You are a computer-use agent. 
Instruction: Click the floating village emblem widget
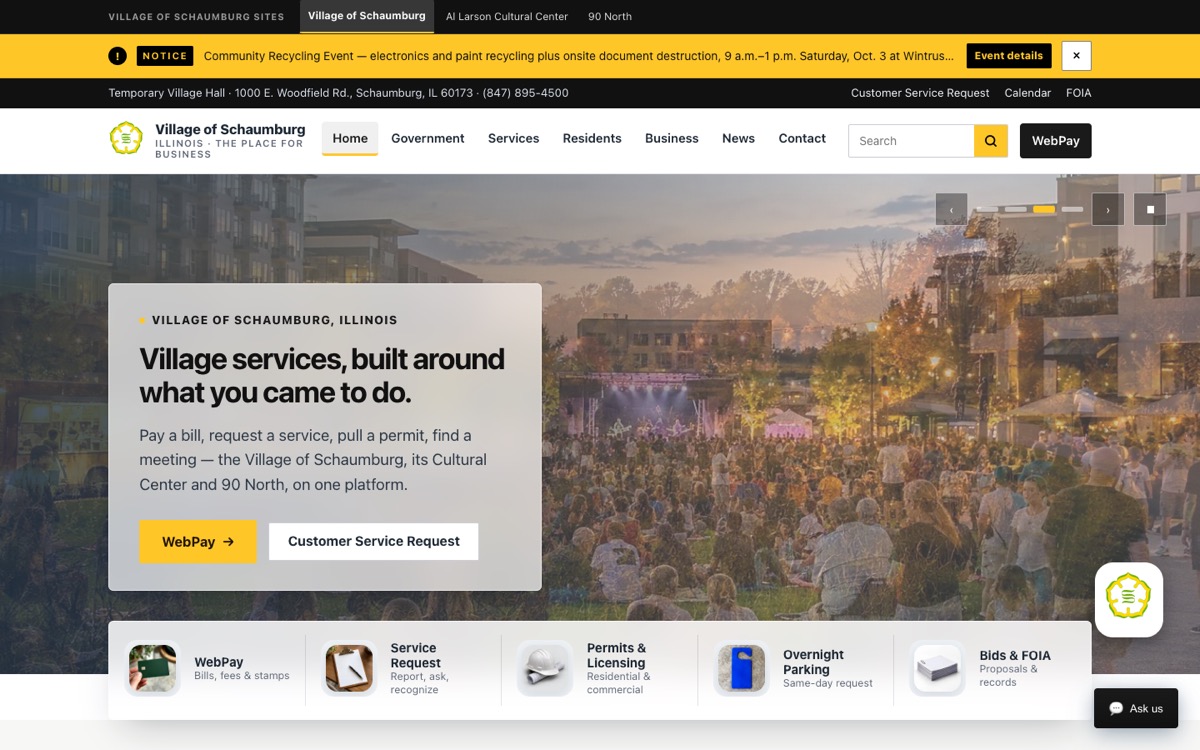pos(1128,599)
